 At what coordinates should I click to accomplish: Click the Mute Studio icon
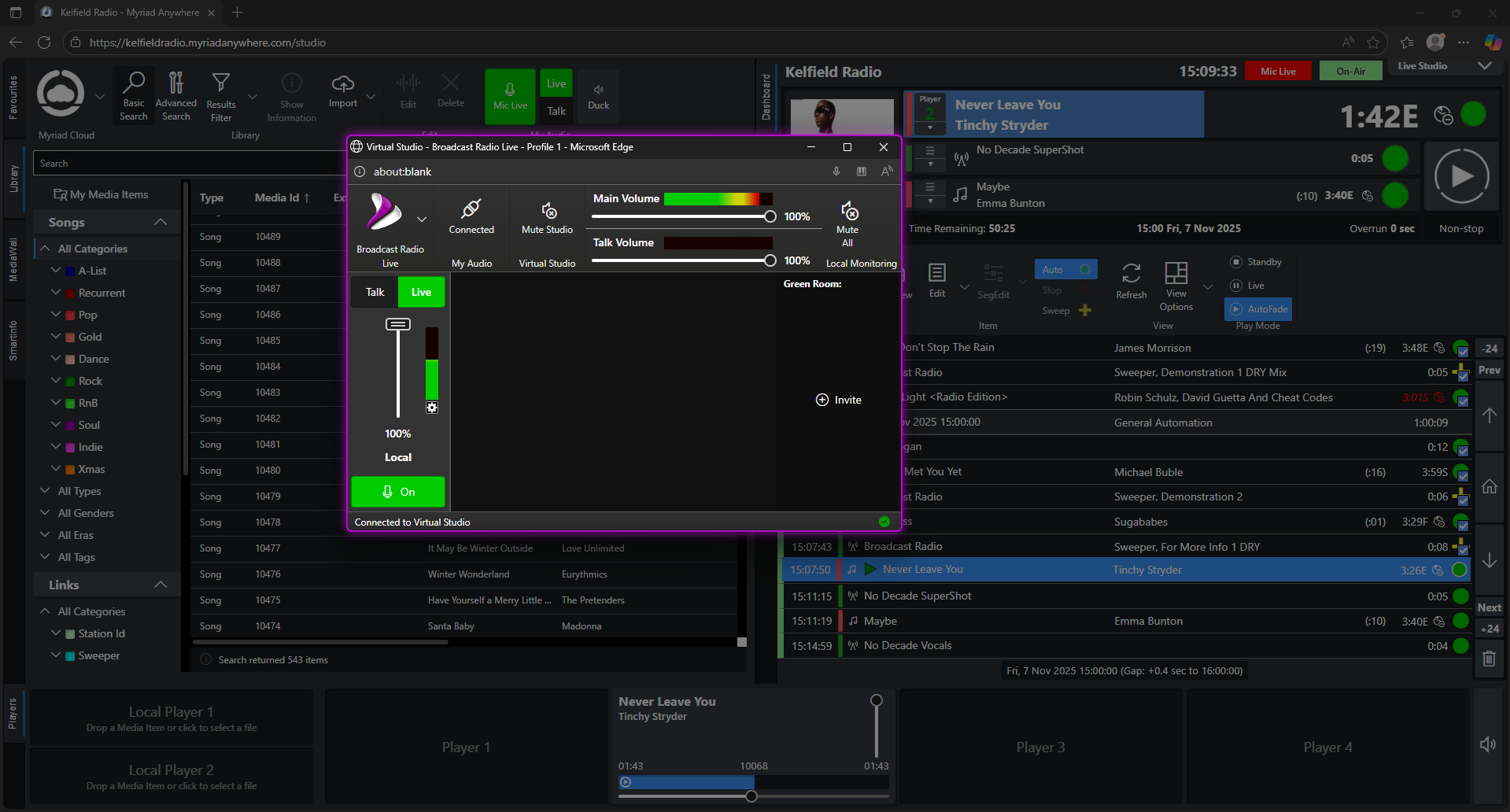coord(548,212)
